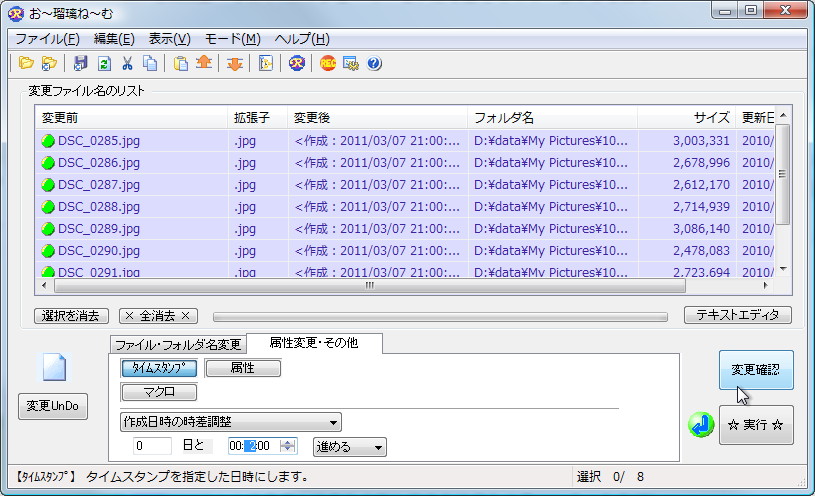
Task: Click the green circular return arrow icon
Action: click(701, 425)
